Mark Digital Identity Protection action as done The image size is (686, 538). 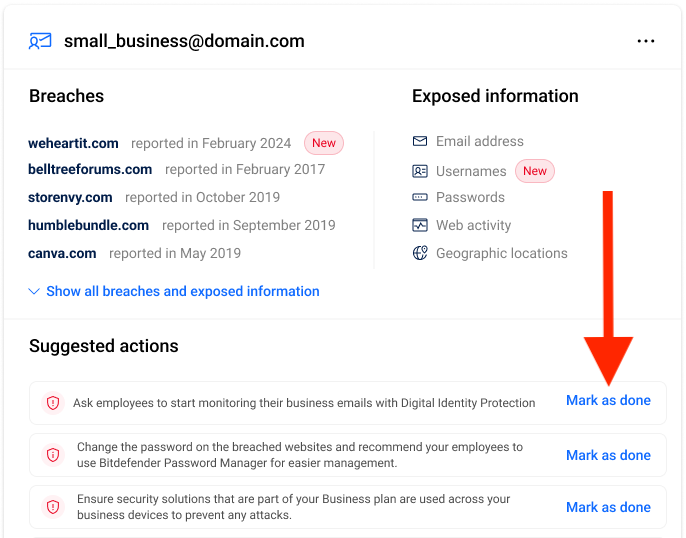coord(608,401)
